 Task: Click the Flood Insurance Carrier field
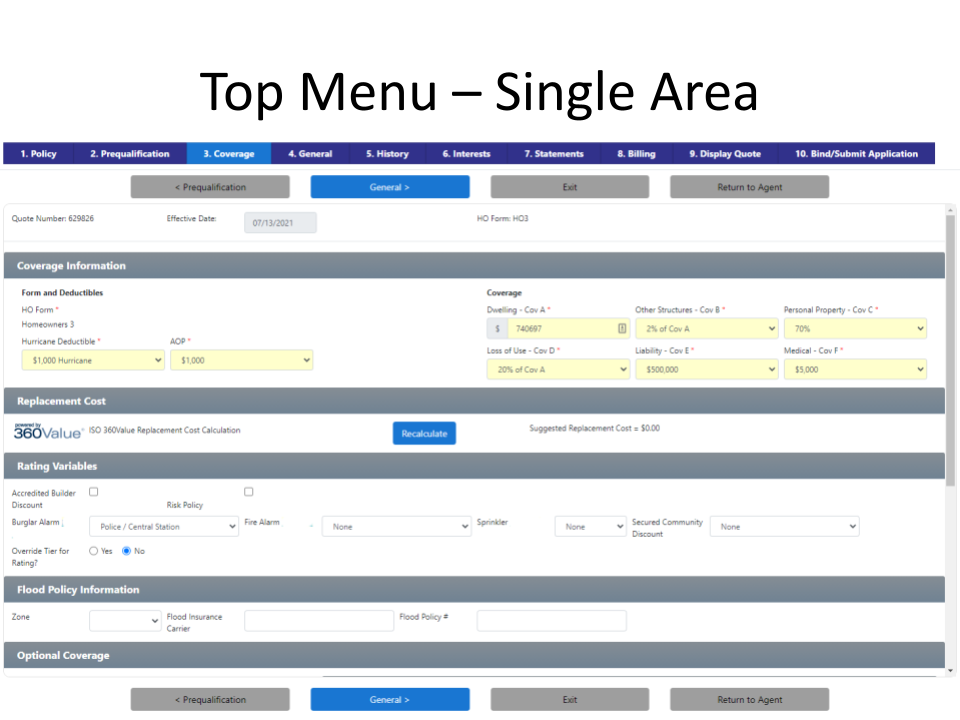[319, 621]
